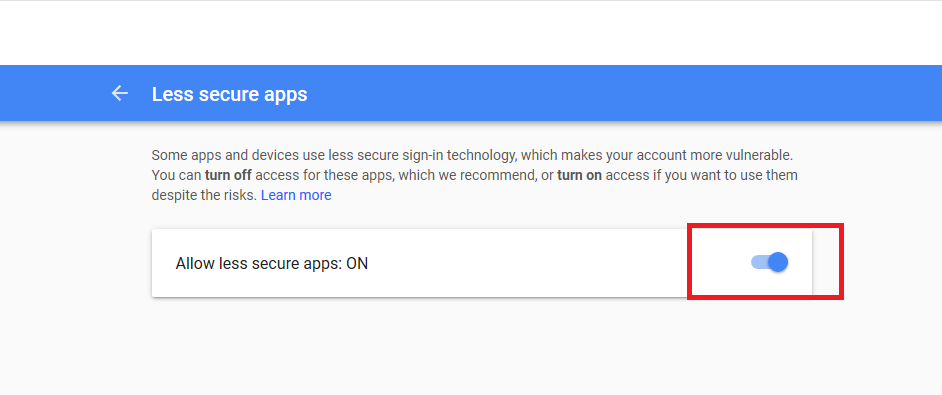Click the light blue track of the switch
This screenshot has height=395, width=942.
point(759,262)
